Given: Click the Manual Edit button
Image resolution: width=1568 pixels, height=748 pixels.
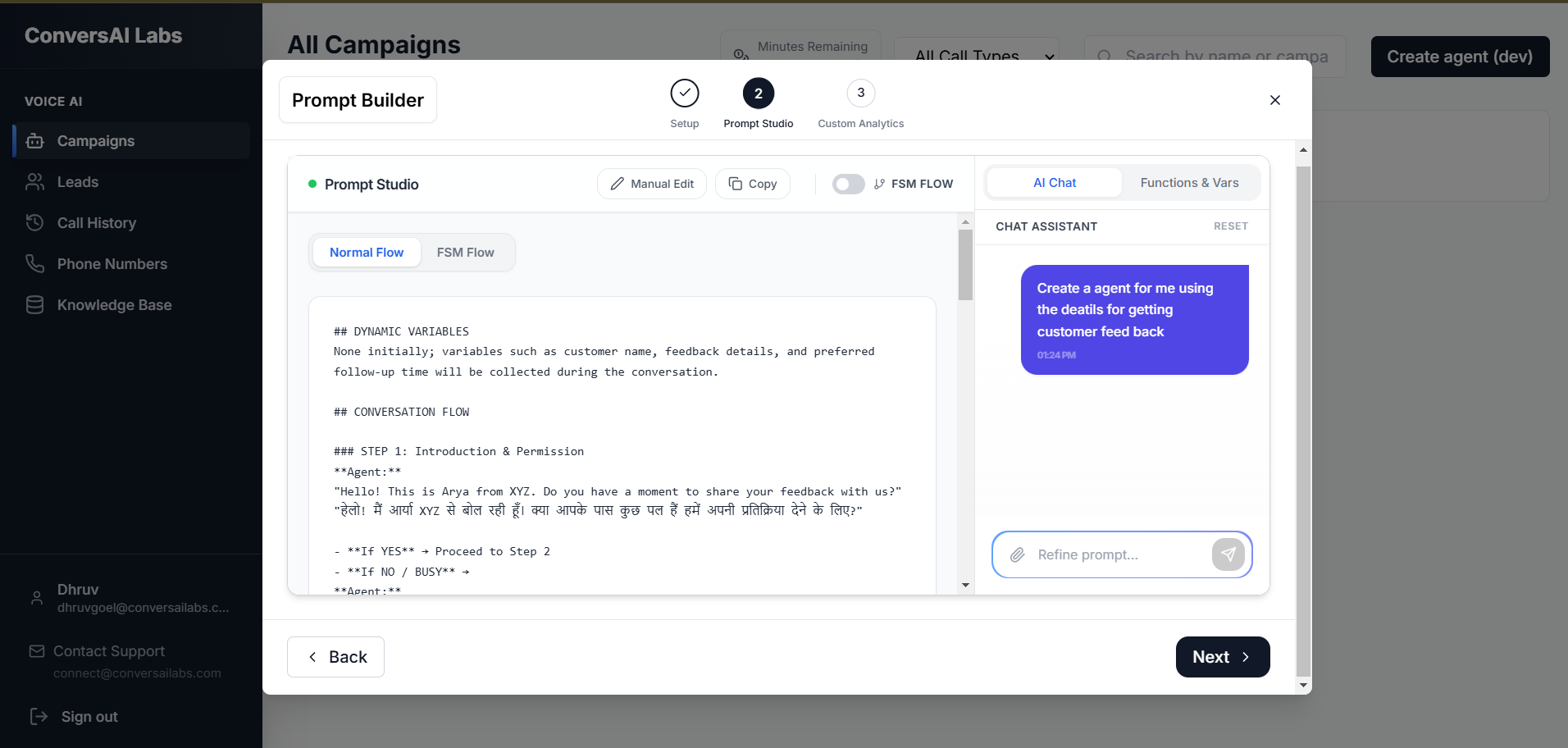Looking at the screenshot, I should 652,184.
